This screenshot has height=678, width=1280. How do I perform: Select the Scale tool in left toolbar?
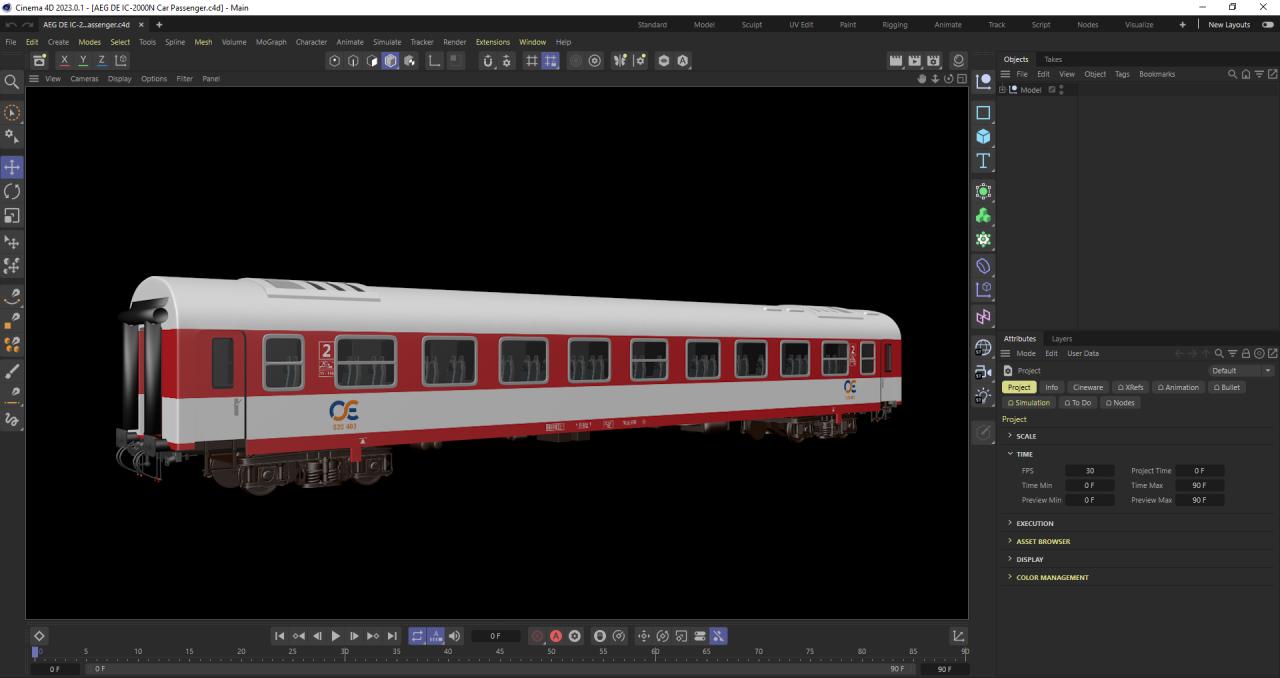(x=12, y=216)
